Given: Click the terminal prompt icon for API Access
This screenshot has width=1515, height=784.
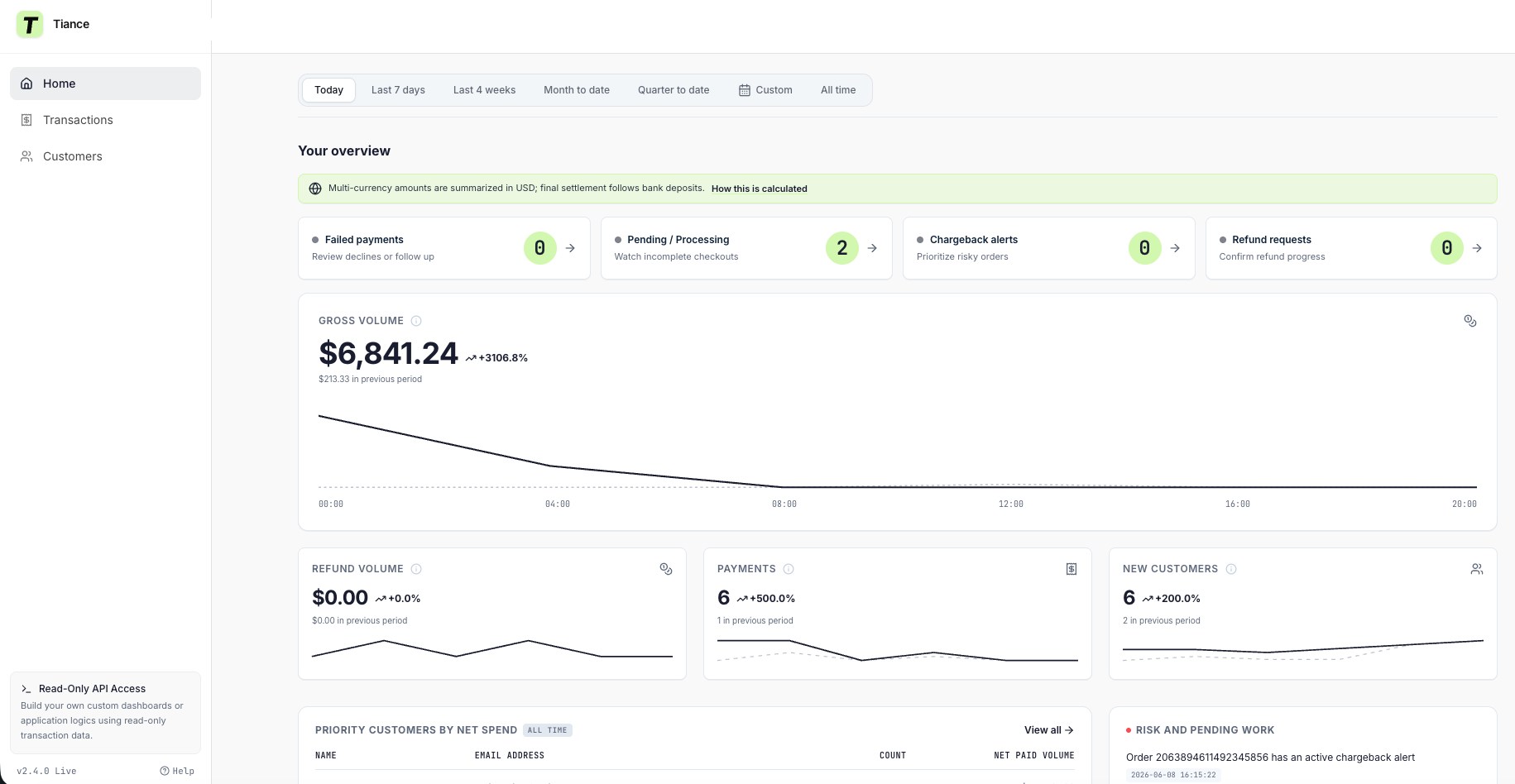Looking at the screenshot, I should pos(26,689).
